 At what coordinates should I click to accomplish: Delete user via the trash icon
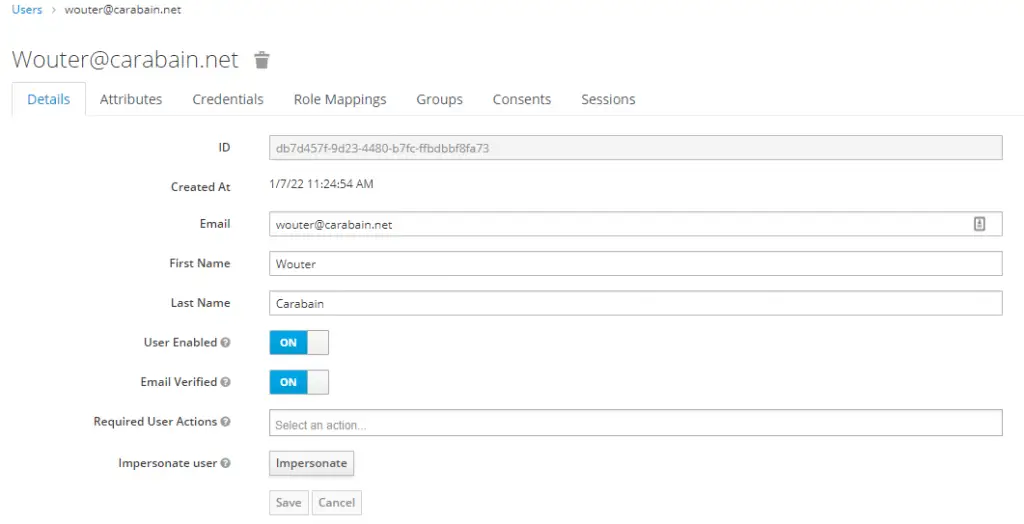coord(262,60)
